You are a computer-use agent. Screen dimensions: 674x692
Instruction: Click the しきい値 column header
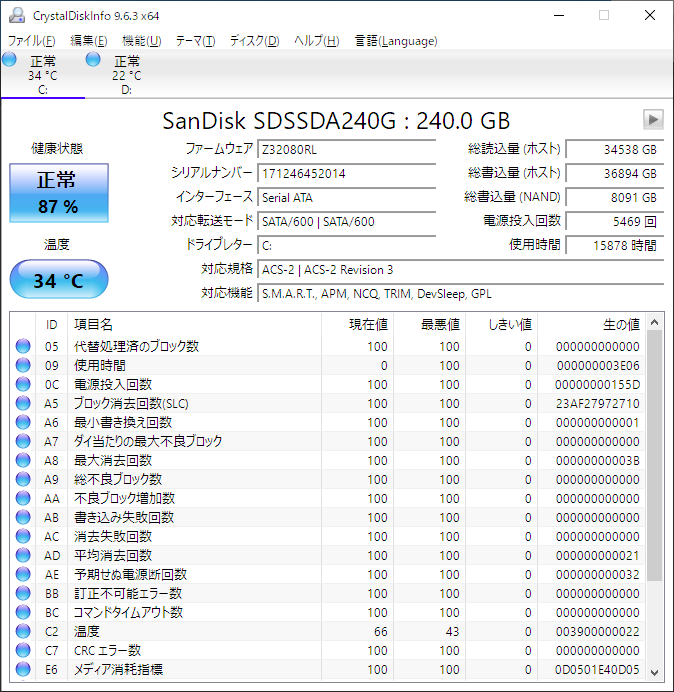501,324
